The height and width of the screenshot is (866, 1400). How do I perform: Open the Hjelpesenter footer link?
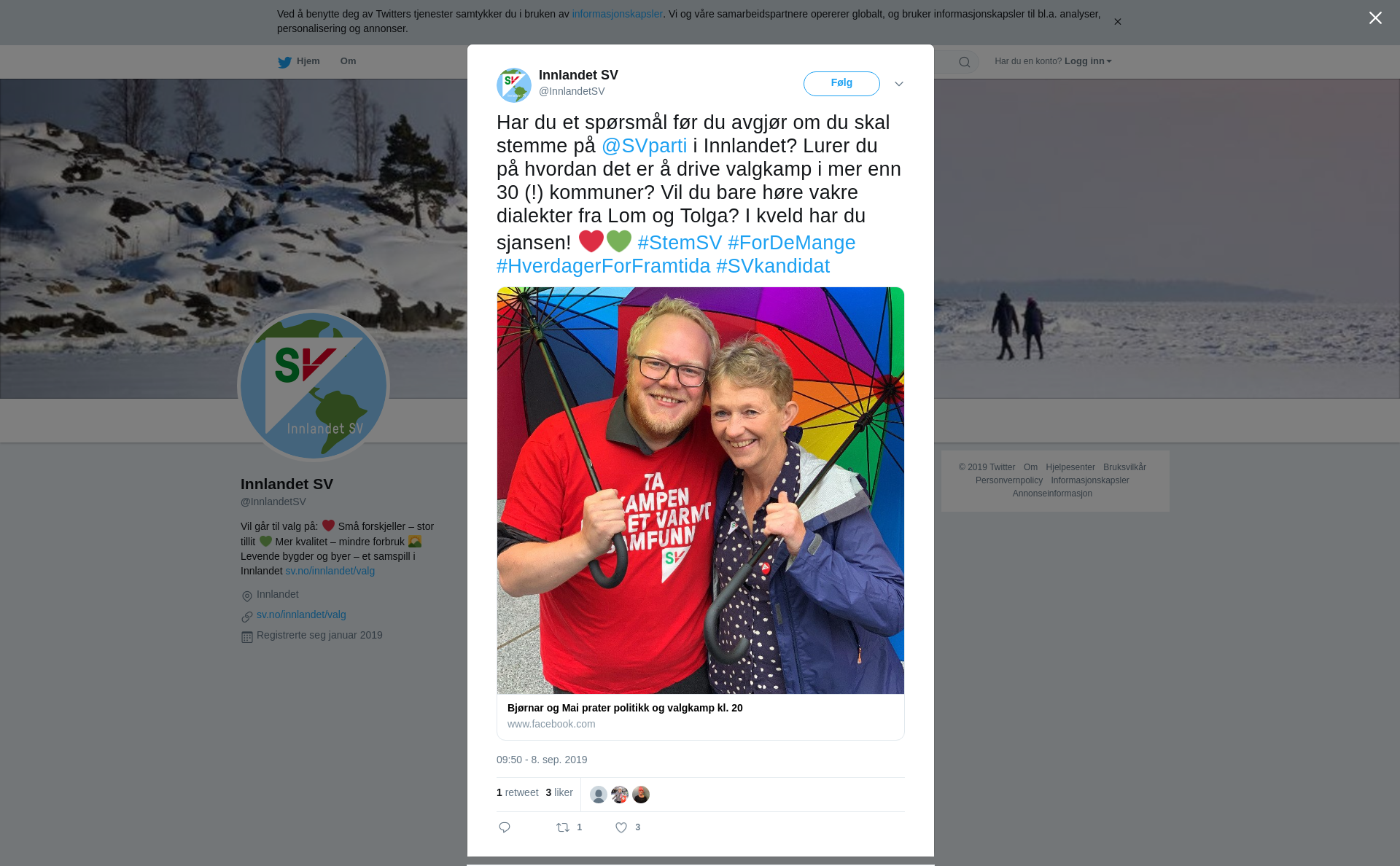(1070, 467)
